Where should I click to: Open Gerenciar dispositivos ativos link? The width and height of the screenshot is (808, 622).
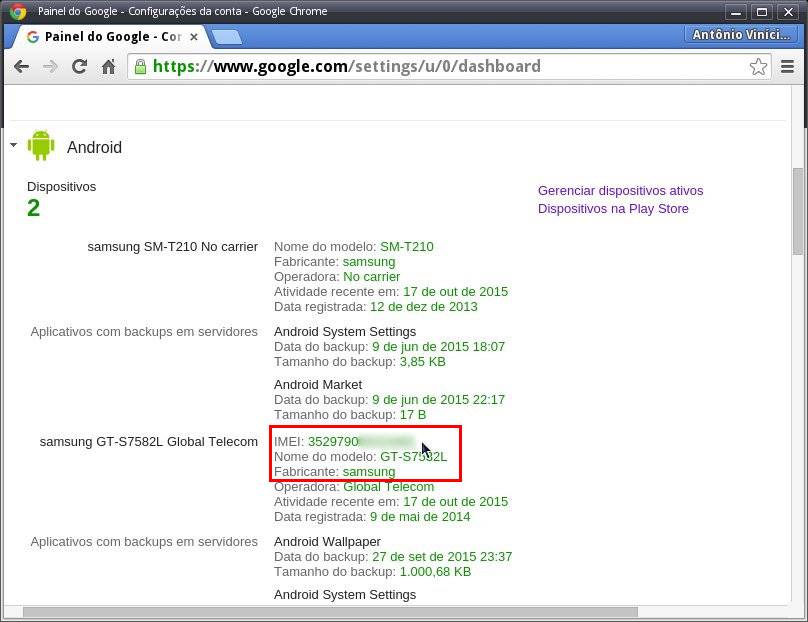620,191
